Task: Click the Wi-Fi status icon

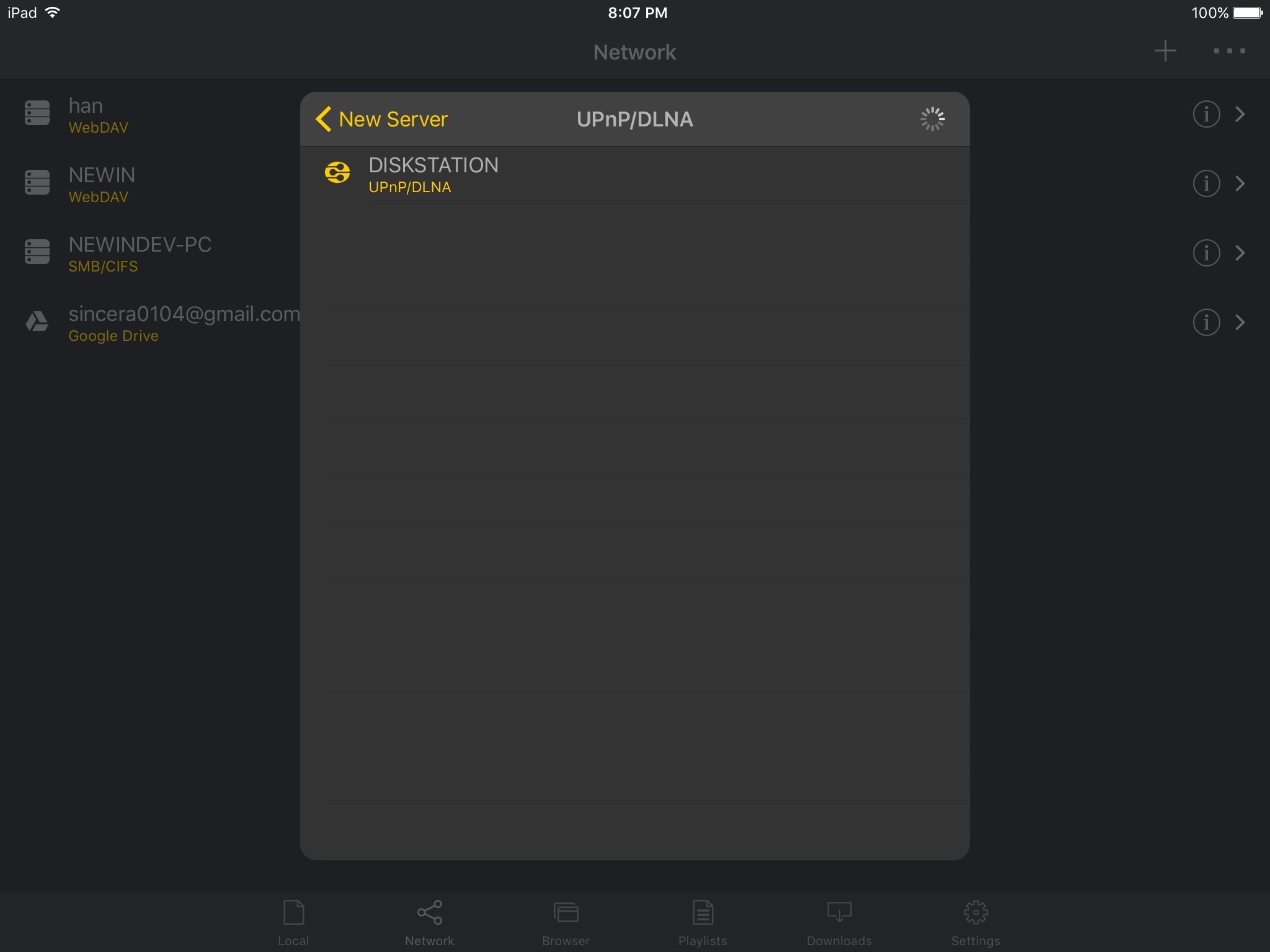Action: 53,12
